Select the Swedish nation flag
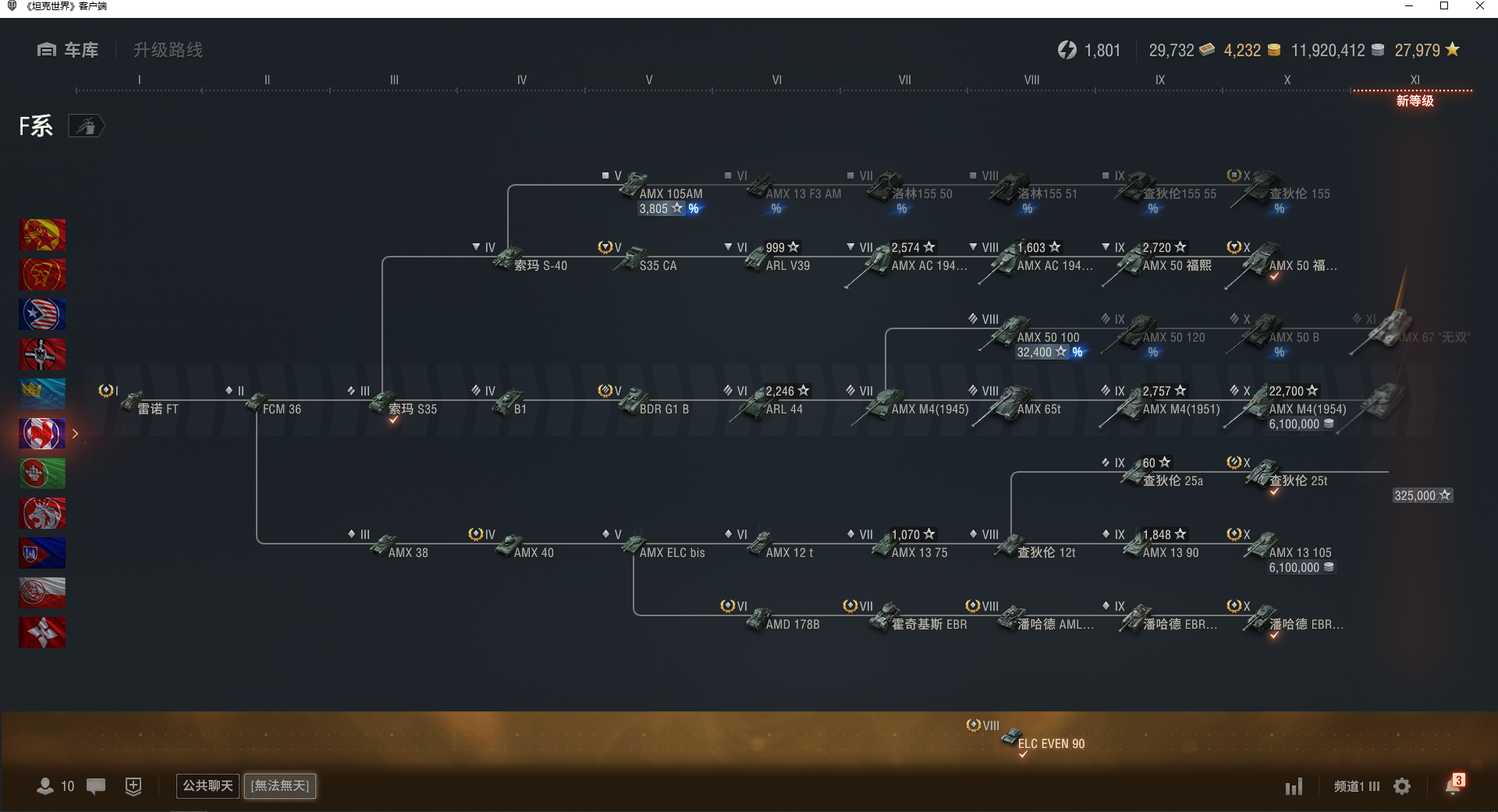This screenshot has width=1498, height=812. pyautogui.click(x=42, y=394)
